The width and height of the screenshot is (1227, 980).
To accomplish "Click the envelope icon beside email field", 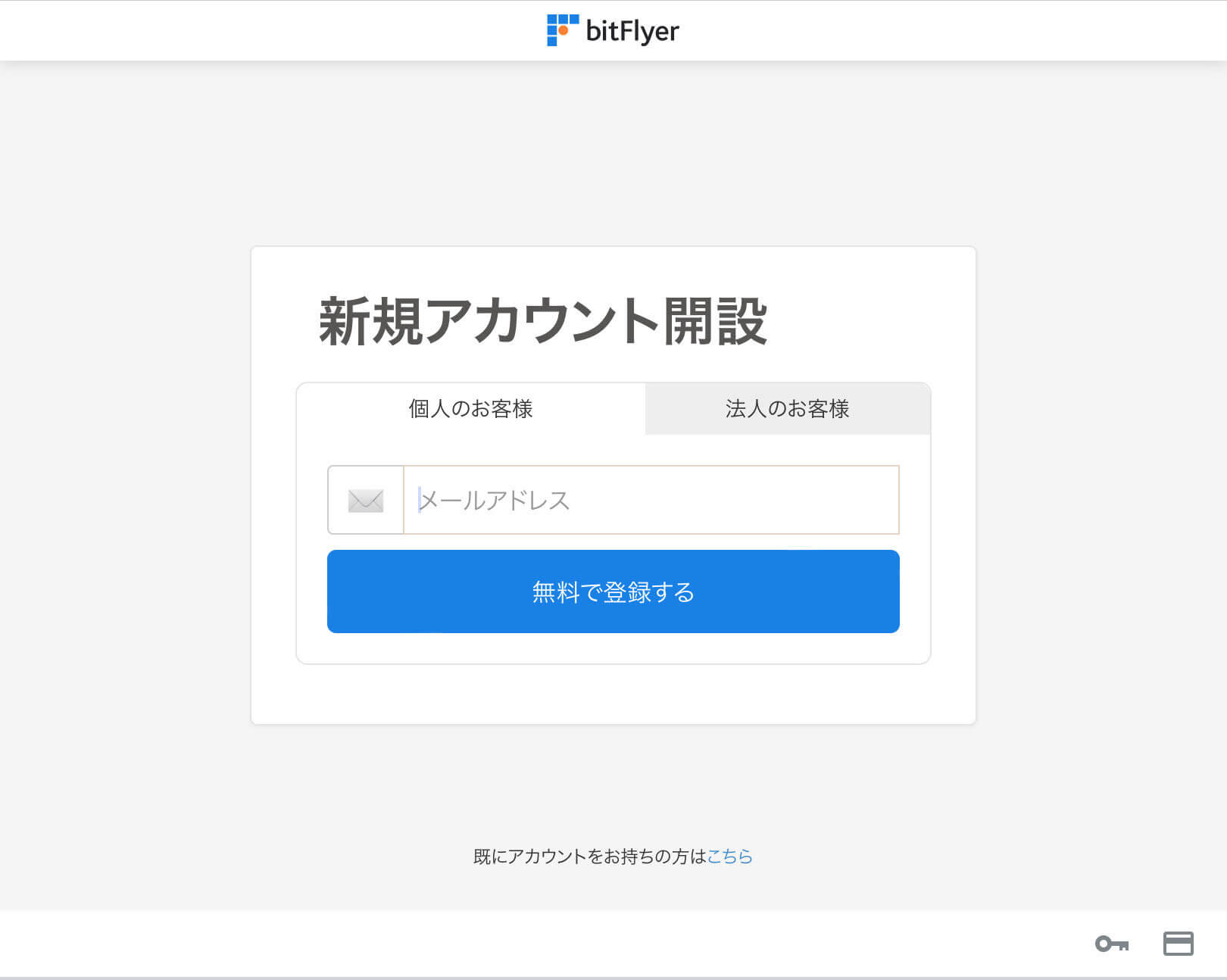I will (366, 501).
